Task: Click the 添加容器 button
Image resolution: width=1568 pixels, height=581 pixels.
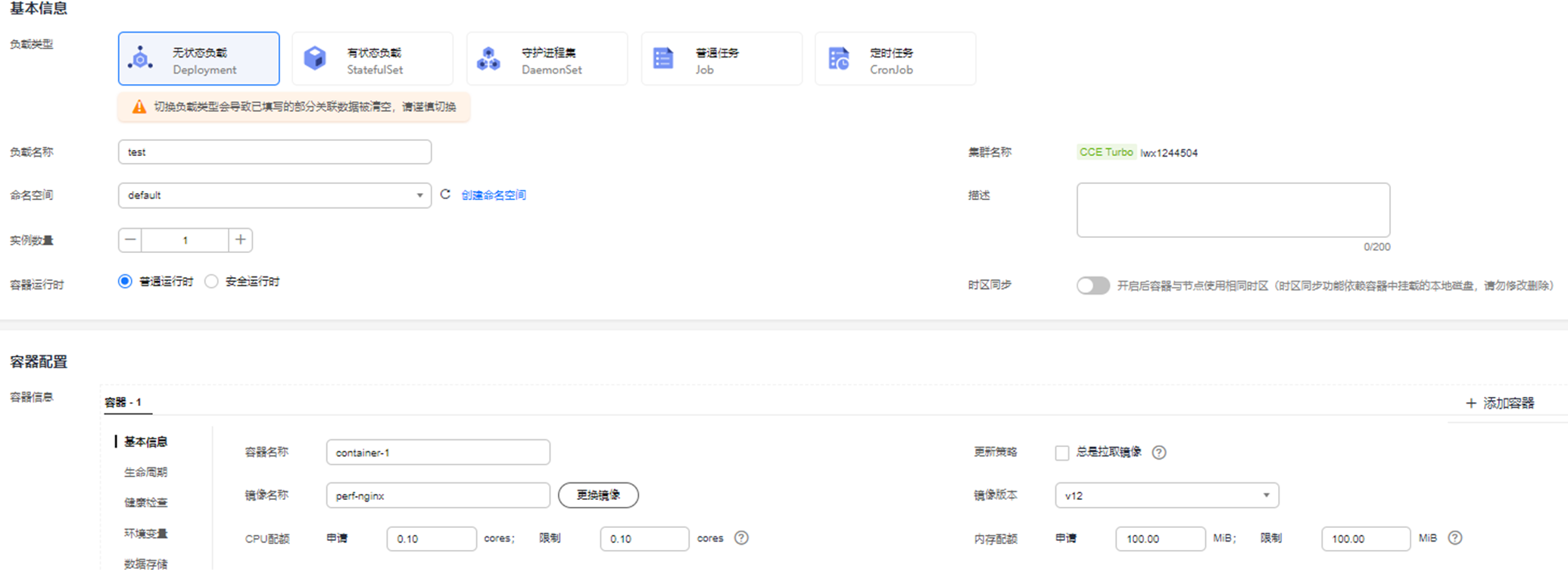Action: coord(1500,403)
